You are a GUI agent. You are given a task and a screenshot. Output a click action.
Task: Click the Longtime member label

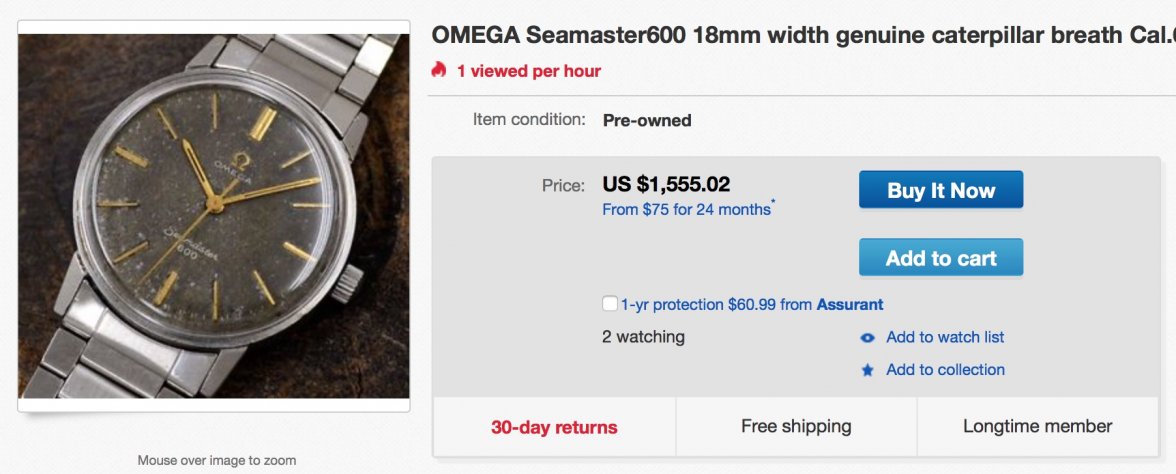coord(1037,426)
